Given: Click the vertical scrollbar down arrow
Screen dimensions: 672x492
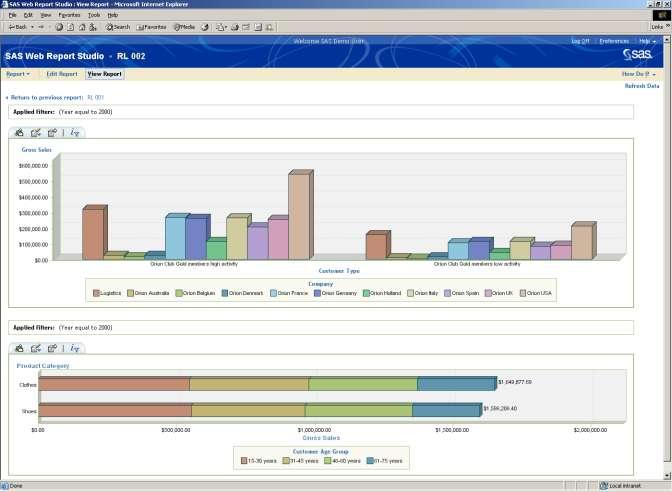Looking at the screenshot, I should click(667, 476).
